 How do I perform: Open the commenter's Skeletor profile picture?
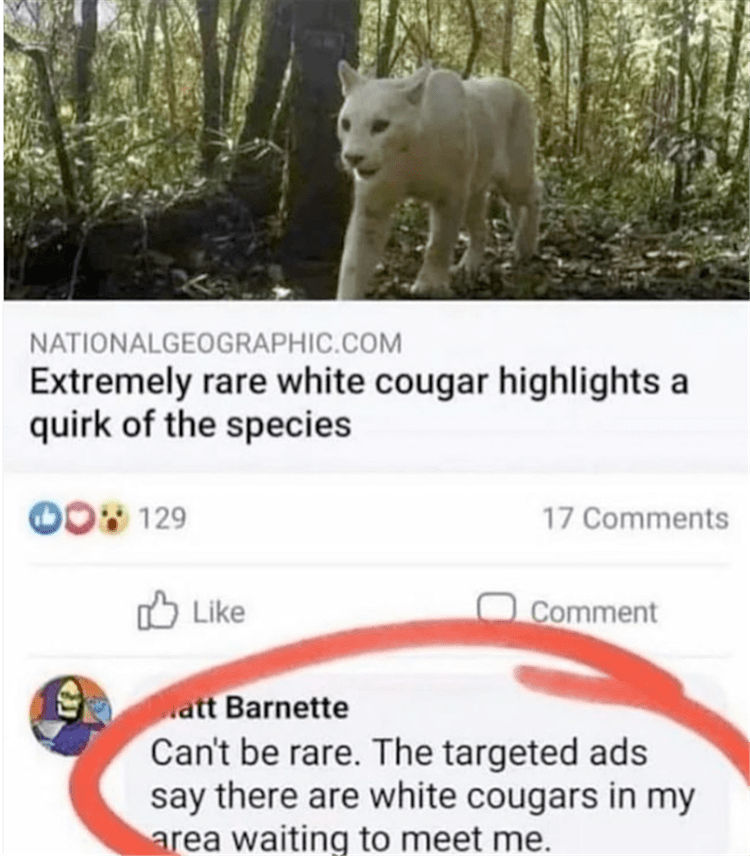pyautogui.click(x=71, y=715)
